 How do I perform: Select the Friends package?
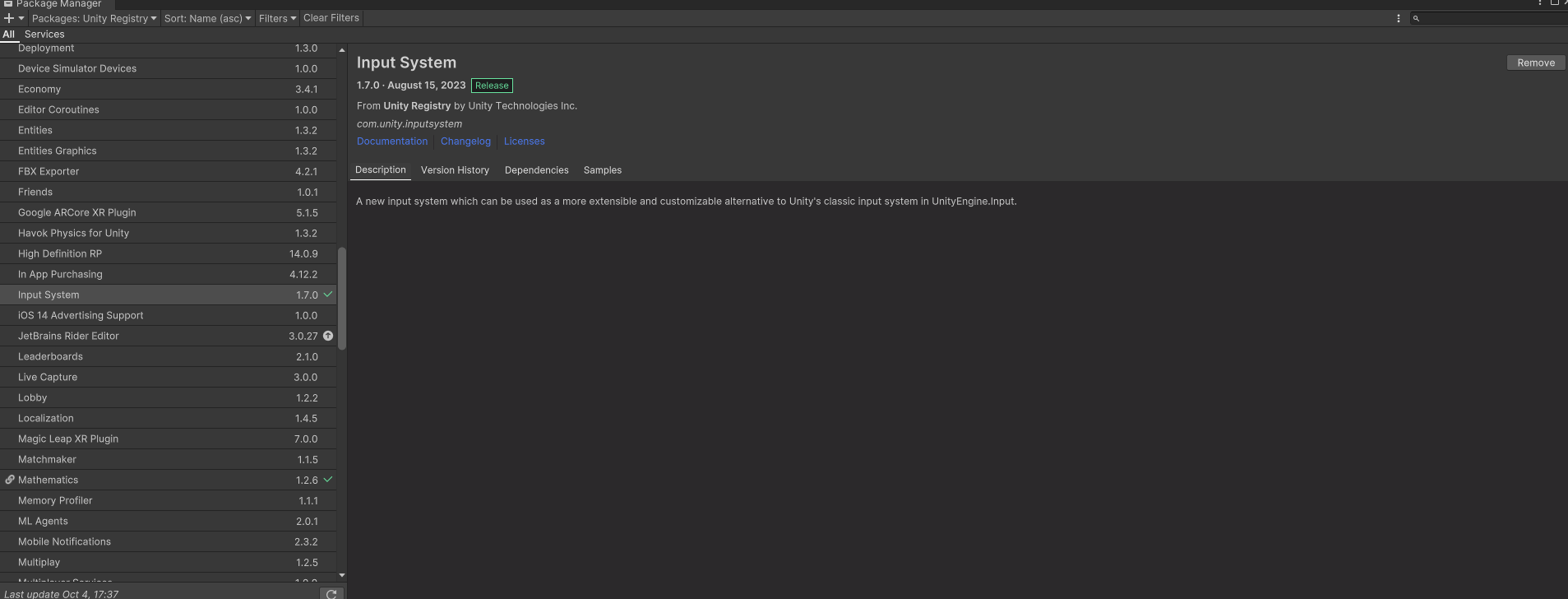(x=168, y=192)
